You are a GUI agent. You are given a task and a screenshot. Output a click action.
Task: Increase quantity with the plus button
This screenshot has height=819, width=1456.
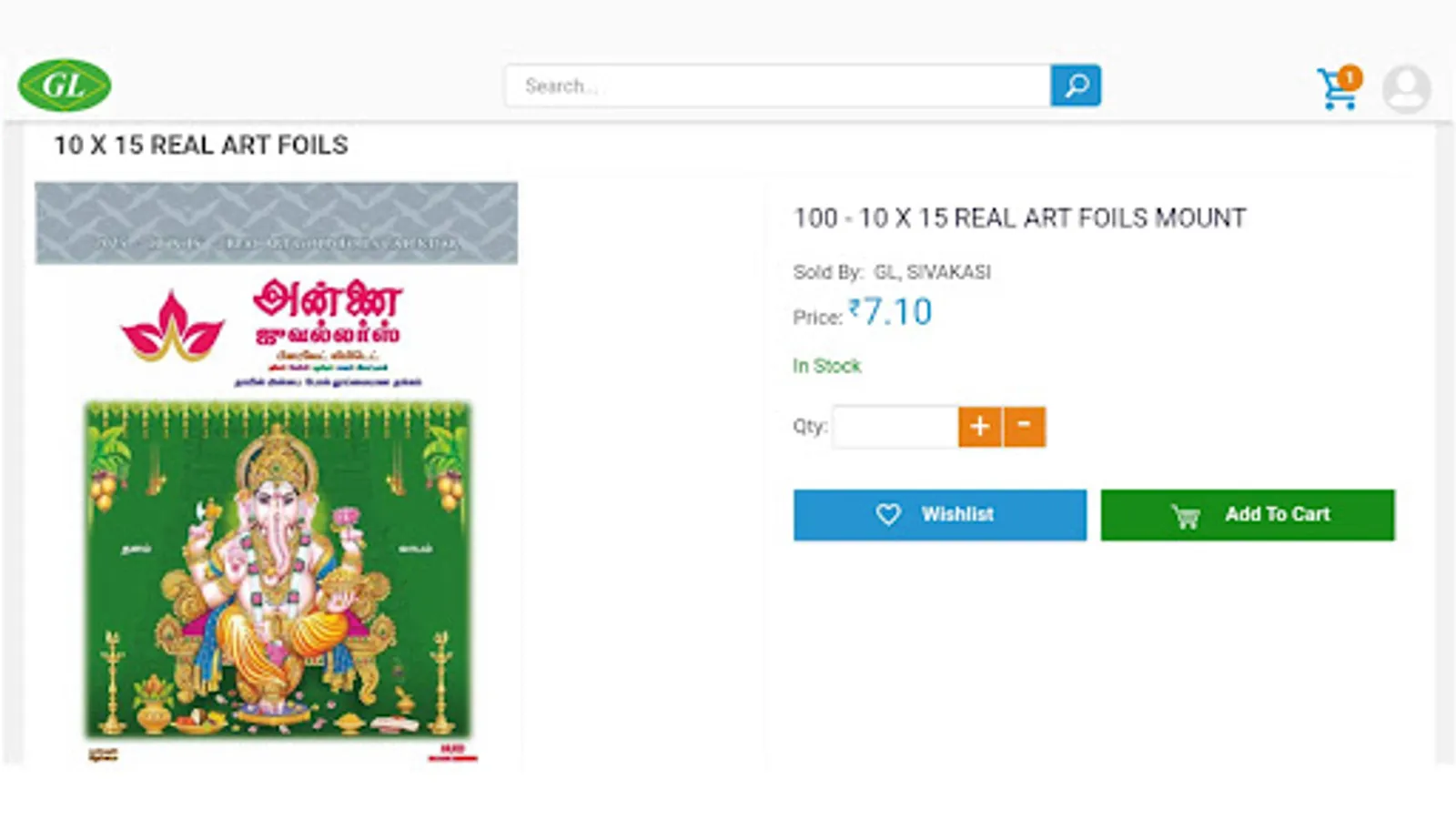point(980,427)
